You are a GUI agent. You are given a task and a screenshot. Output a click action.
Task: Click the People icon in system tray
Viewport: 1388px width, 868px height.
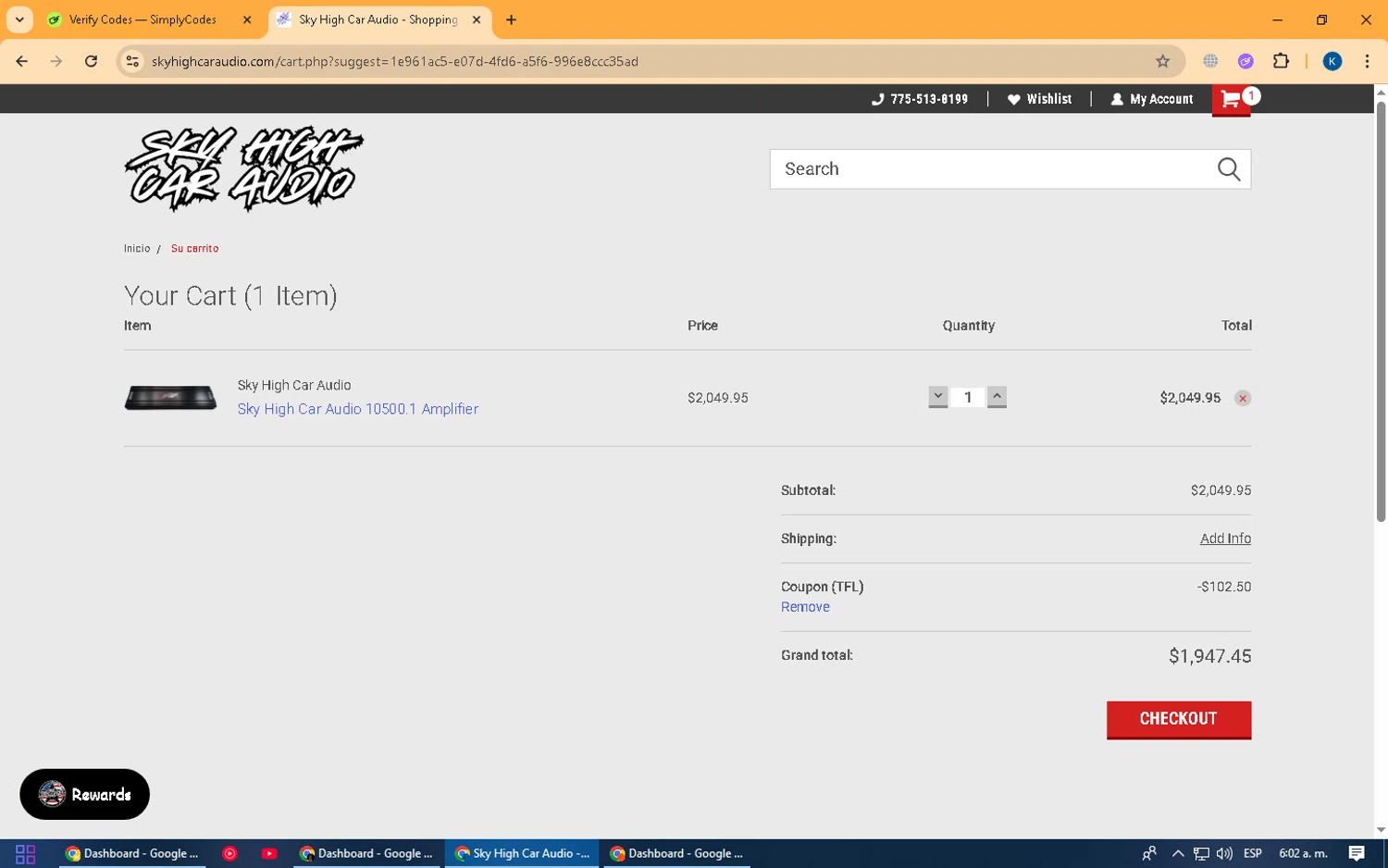[x=1149, y=853]
